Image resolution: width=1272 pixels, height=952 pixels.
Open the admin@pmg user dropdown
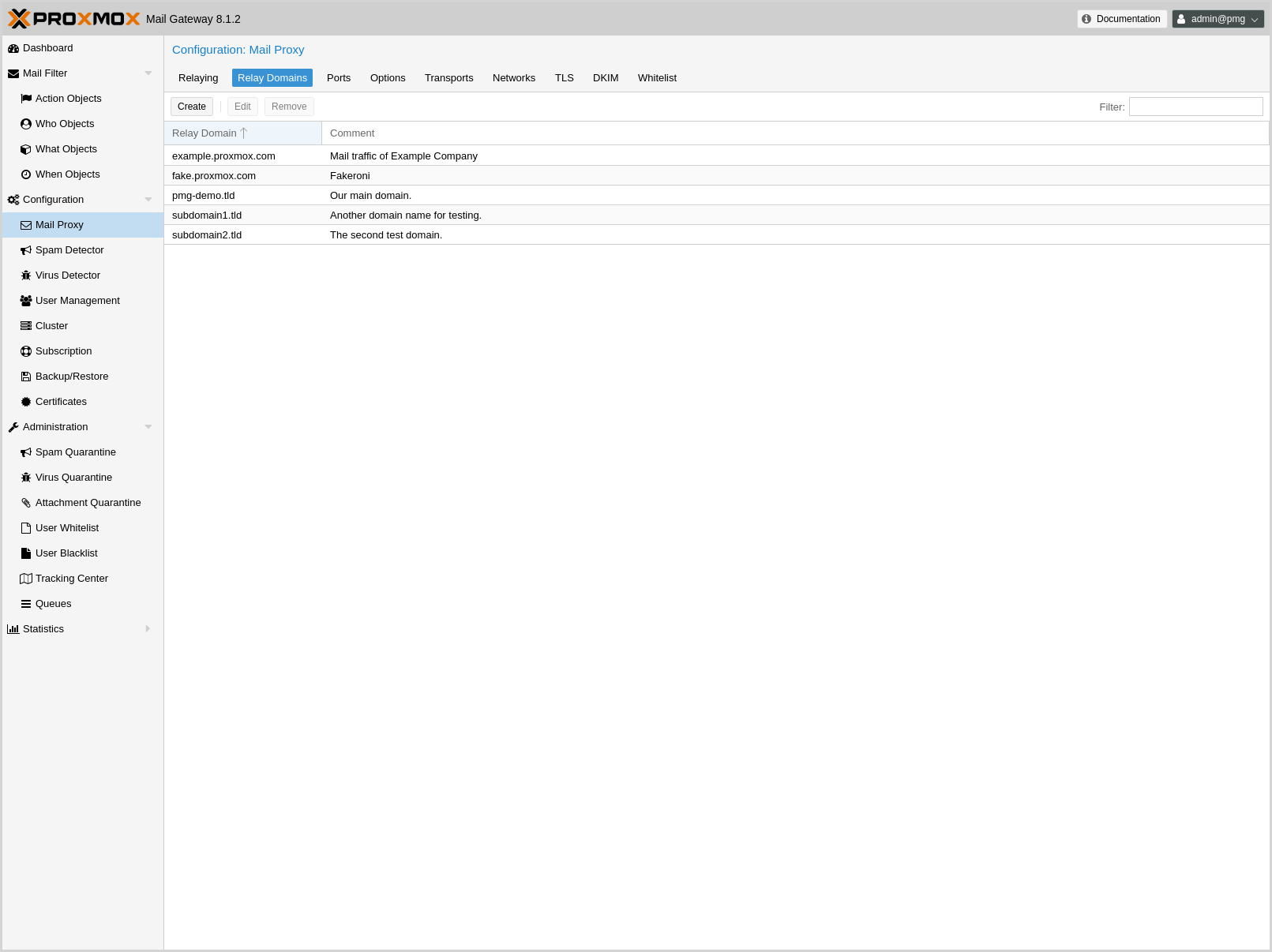[1218, 19]
